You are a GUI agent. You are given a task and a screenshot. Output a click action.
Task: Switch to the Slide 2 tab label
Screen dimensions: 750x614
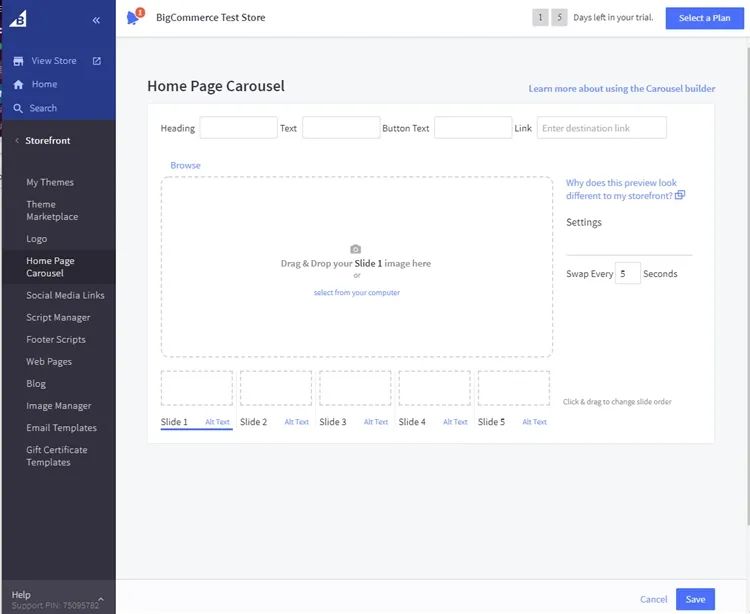pos(254,422)
